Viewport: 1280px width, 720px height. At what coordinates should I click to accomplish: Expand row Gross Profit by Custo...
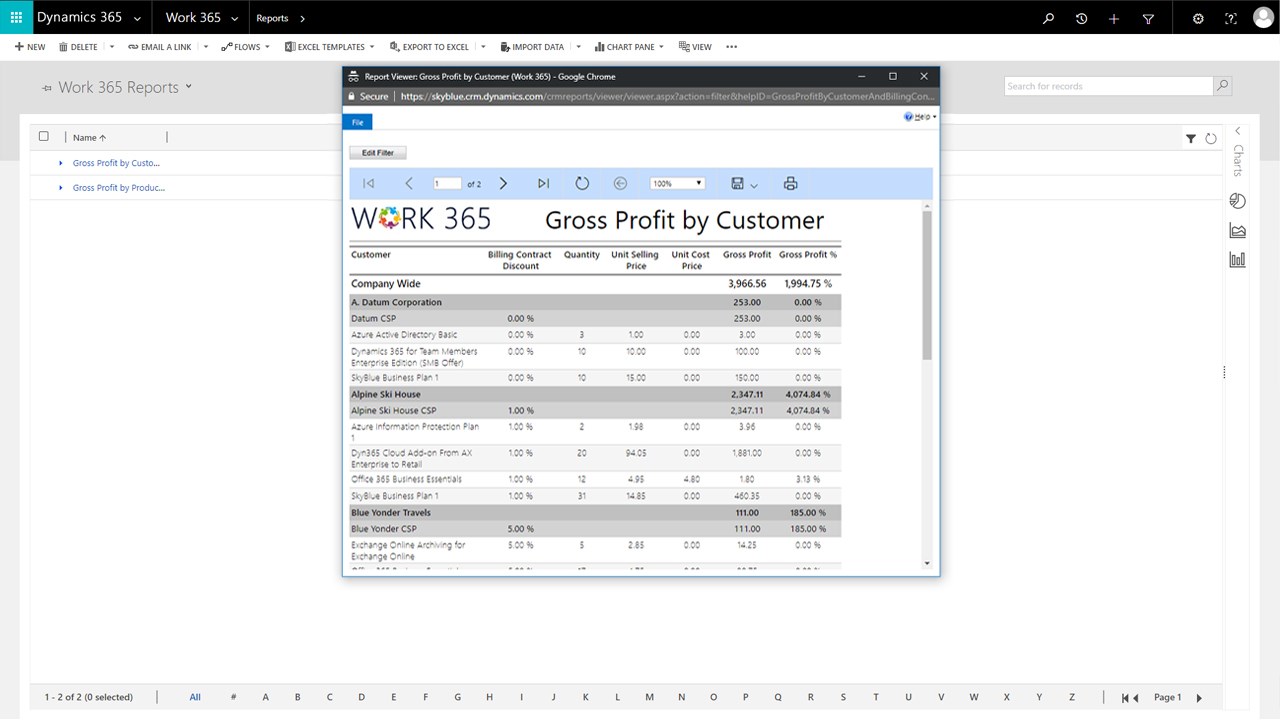(61, 163)
